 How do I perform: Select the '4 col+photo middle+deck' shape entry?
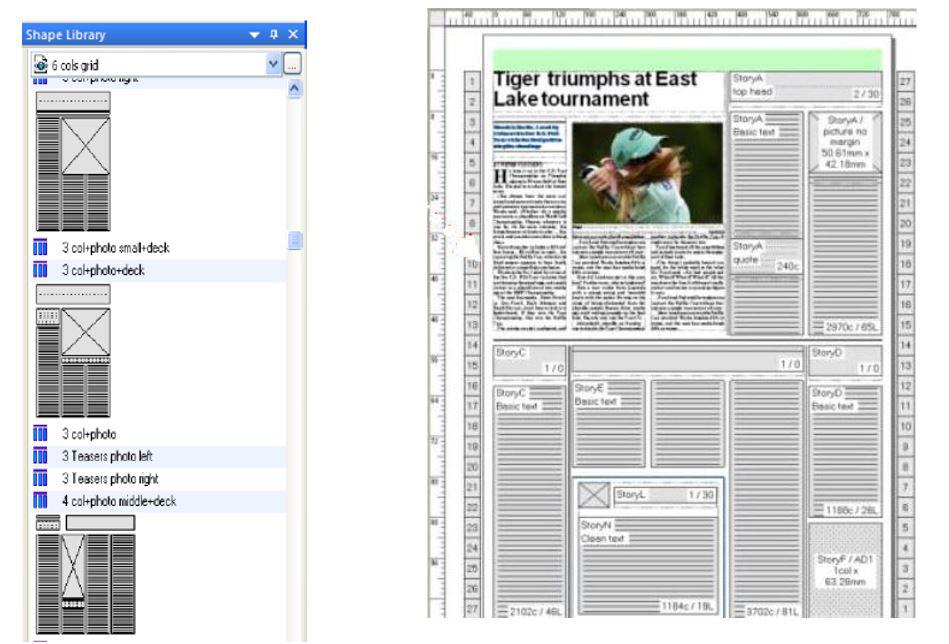(159, 501)
